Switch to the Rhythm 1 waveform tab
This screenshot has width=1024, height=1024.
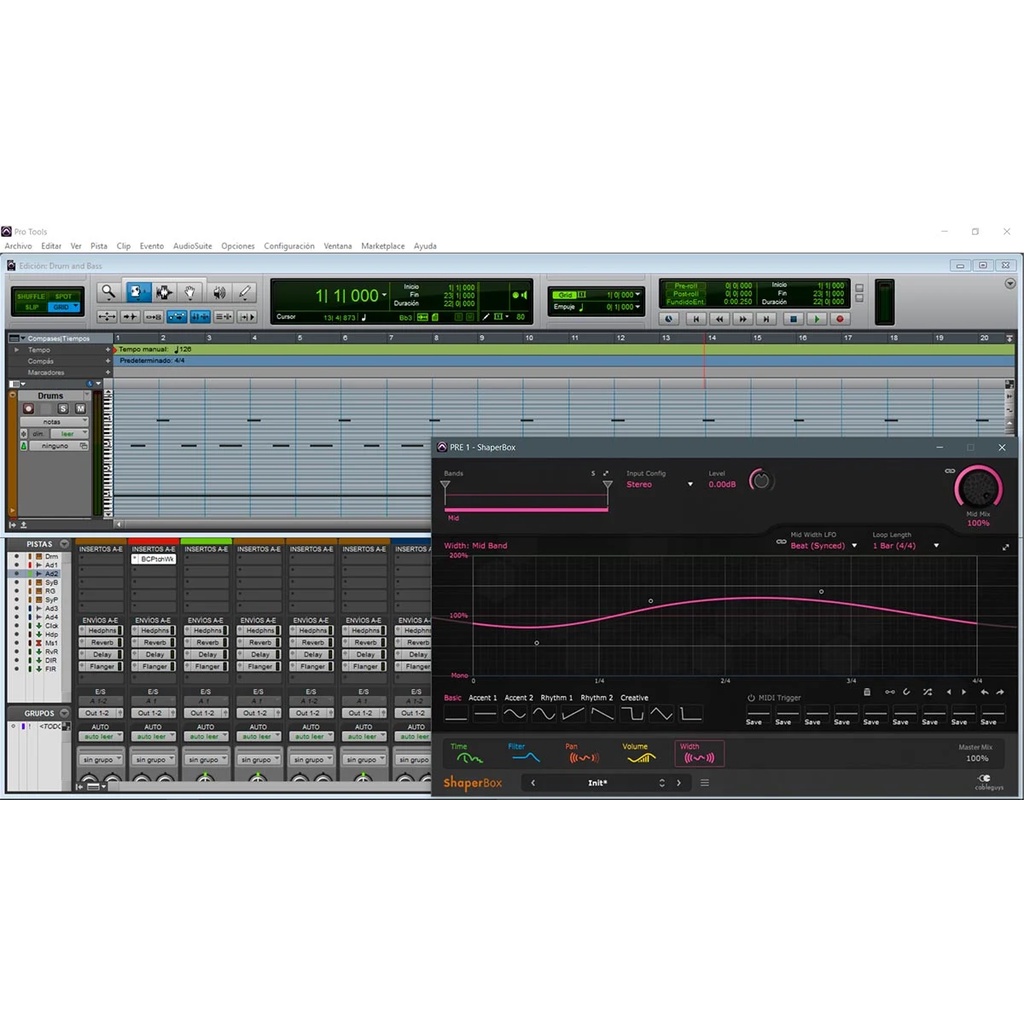(x=556, y=698)
